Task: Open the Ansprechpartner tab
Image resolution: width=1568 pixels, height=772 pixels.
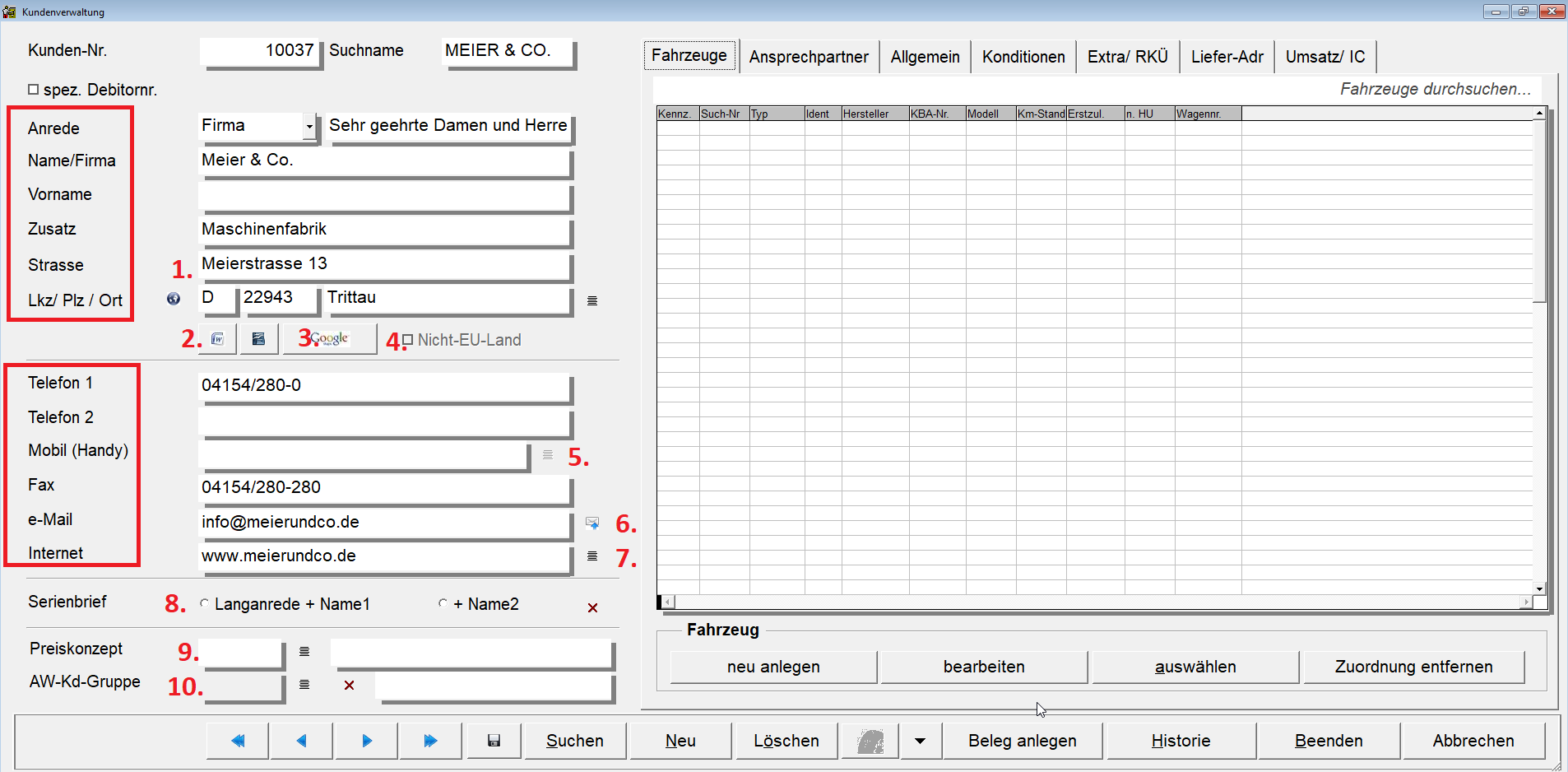Action: pyautogui.click(x=809, y=57)
